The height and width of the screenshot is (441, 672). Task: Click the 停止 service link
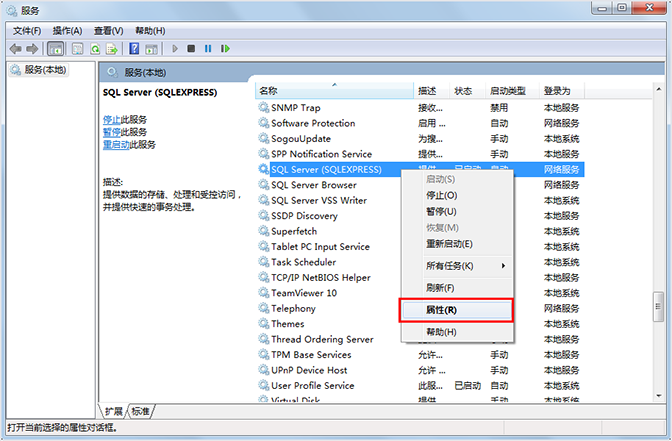tap(112, 119)
